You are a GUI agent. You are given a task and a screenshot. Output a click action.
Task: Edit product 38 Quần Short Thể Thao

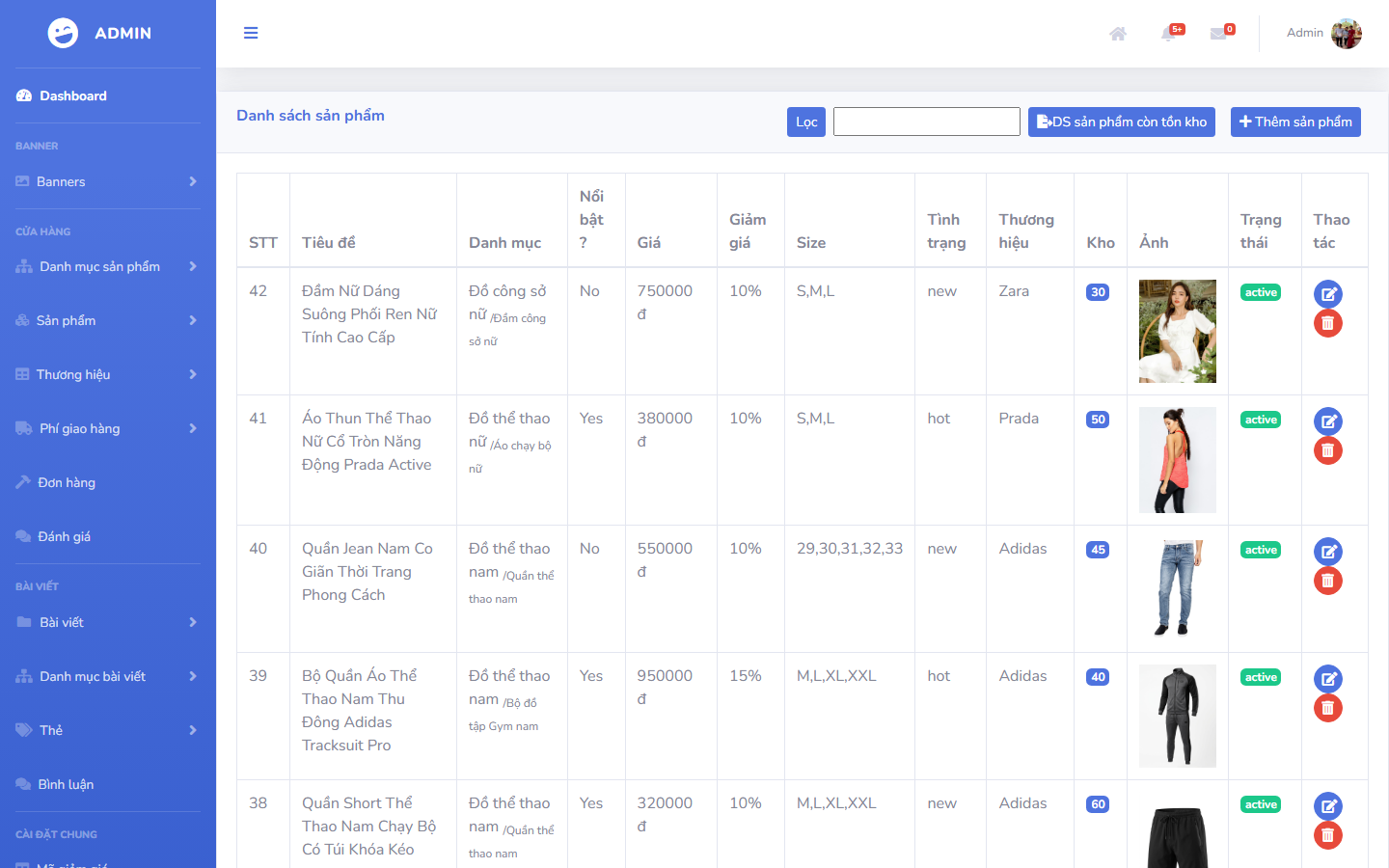click(1328, 806)
